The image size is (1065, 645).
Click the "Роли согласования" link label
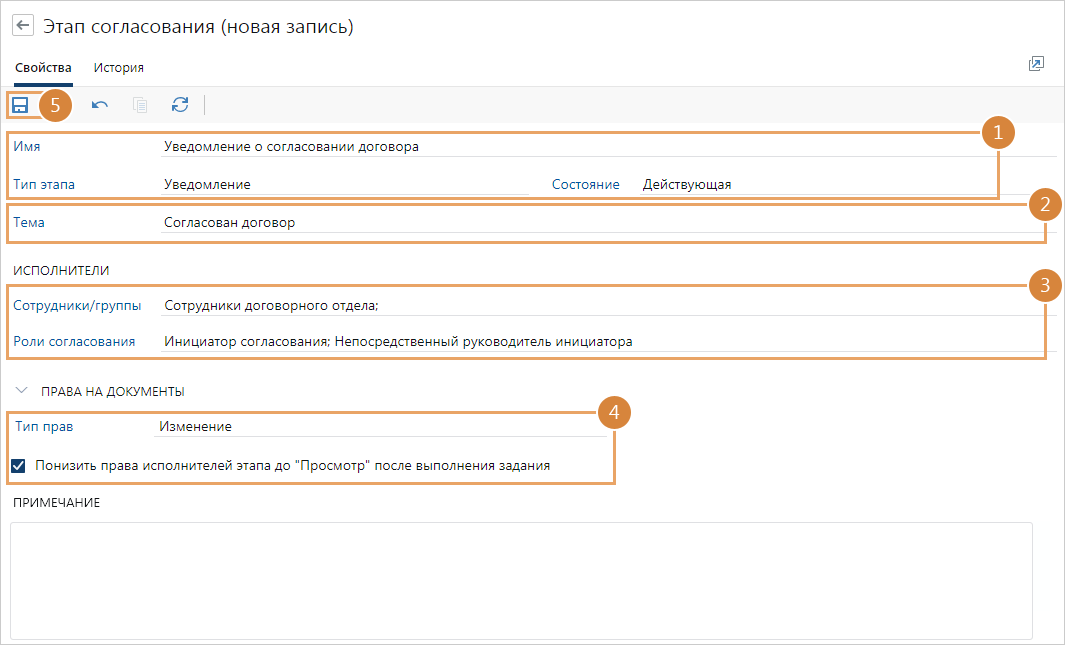[74, 342]
